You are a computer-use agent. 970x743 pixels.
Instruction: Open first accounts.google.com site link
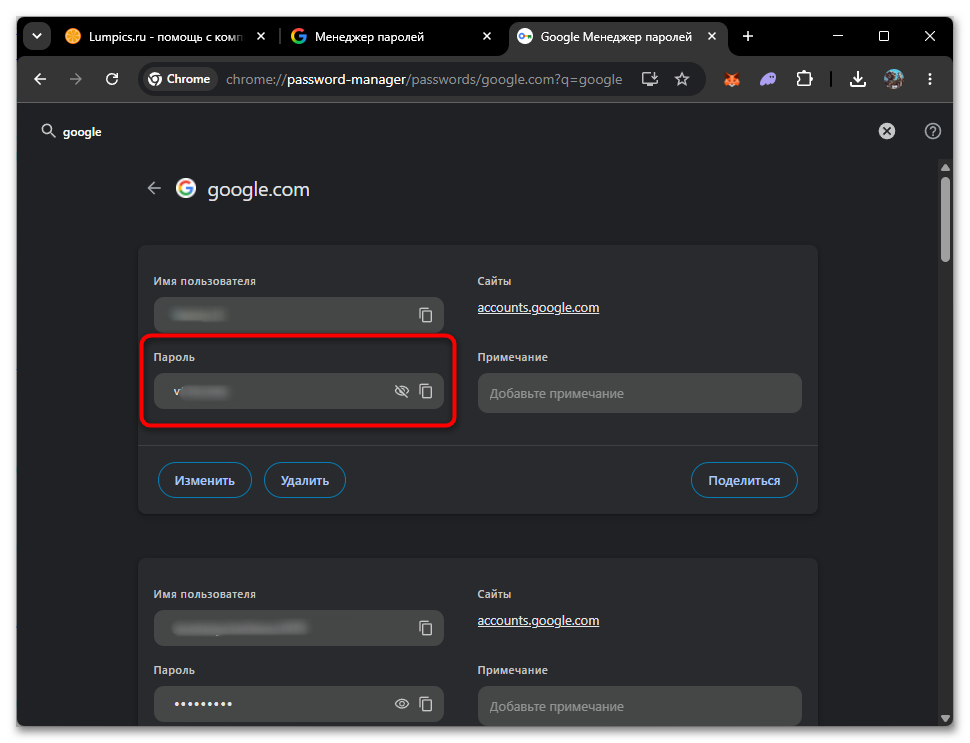coord(538,307)
